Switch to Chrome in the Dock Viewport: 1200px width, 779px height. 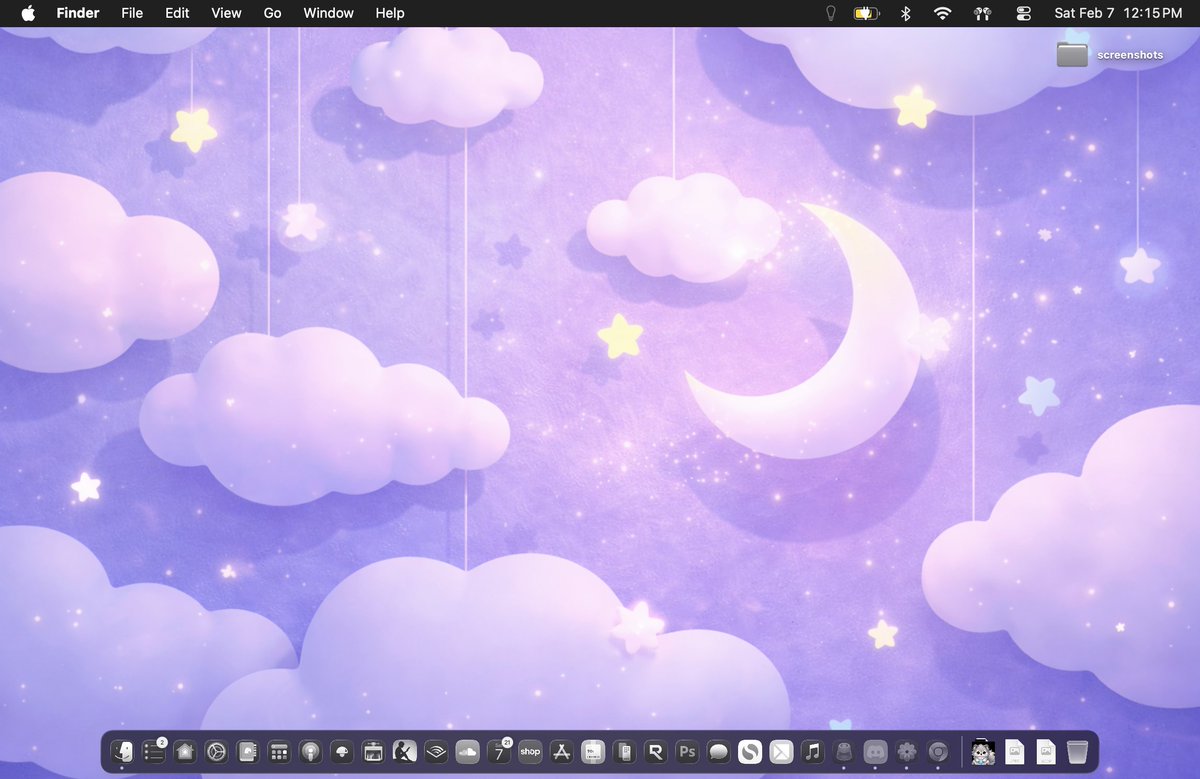(938, 751)
